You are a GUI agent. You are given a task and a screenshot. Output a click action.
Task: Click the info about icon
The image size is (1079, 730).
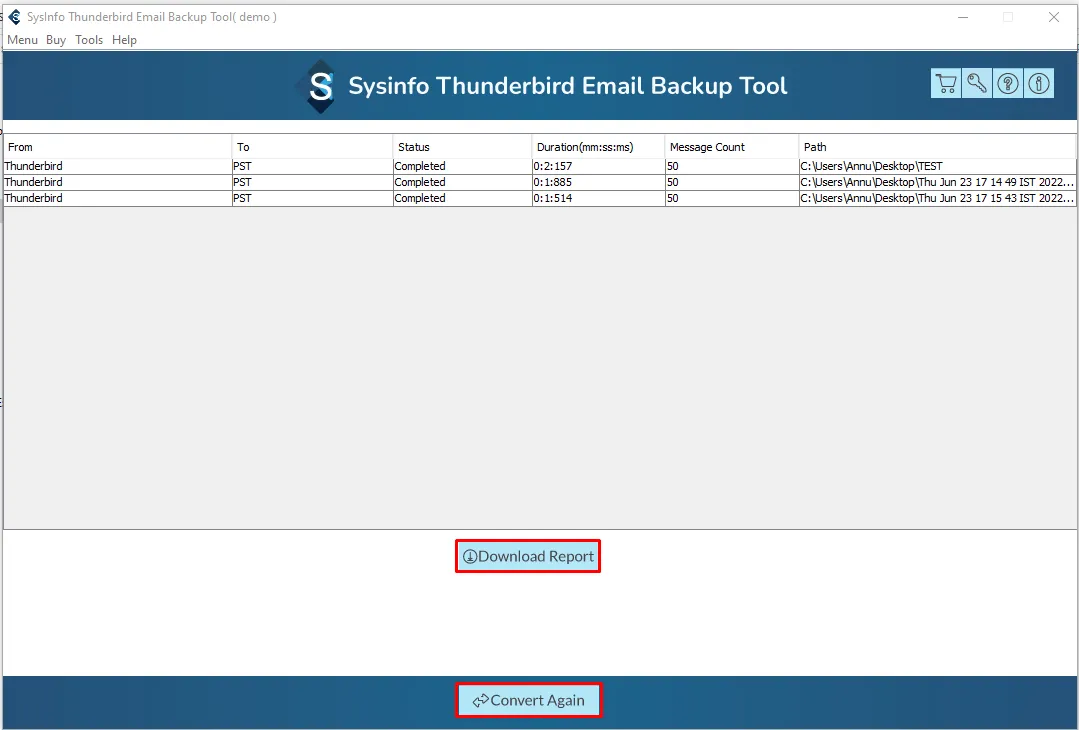click(1039, 83)
